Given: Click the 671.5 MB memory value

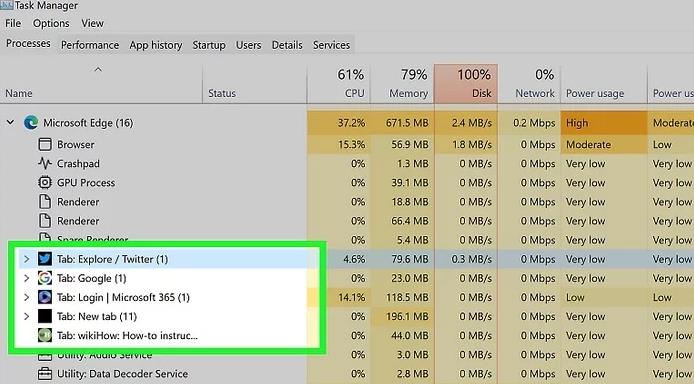Looking at the screenshot, I should tap(407, 123).
